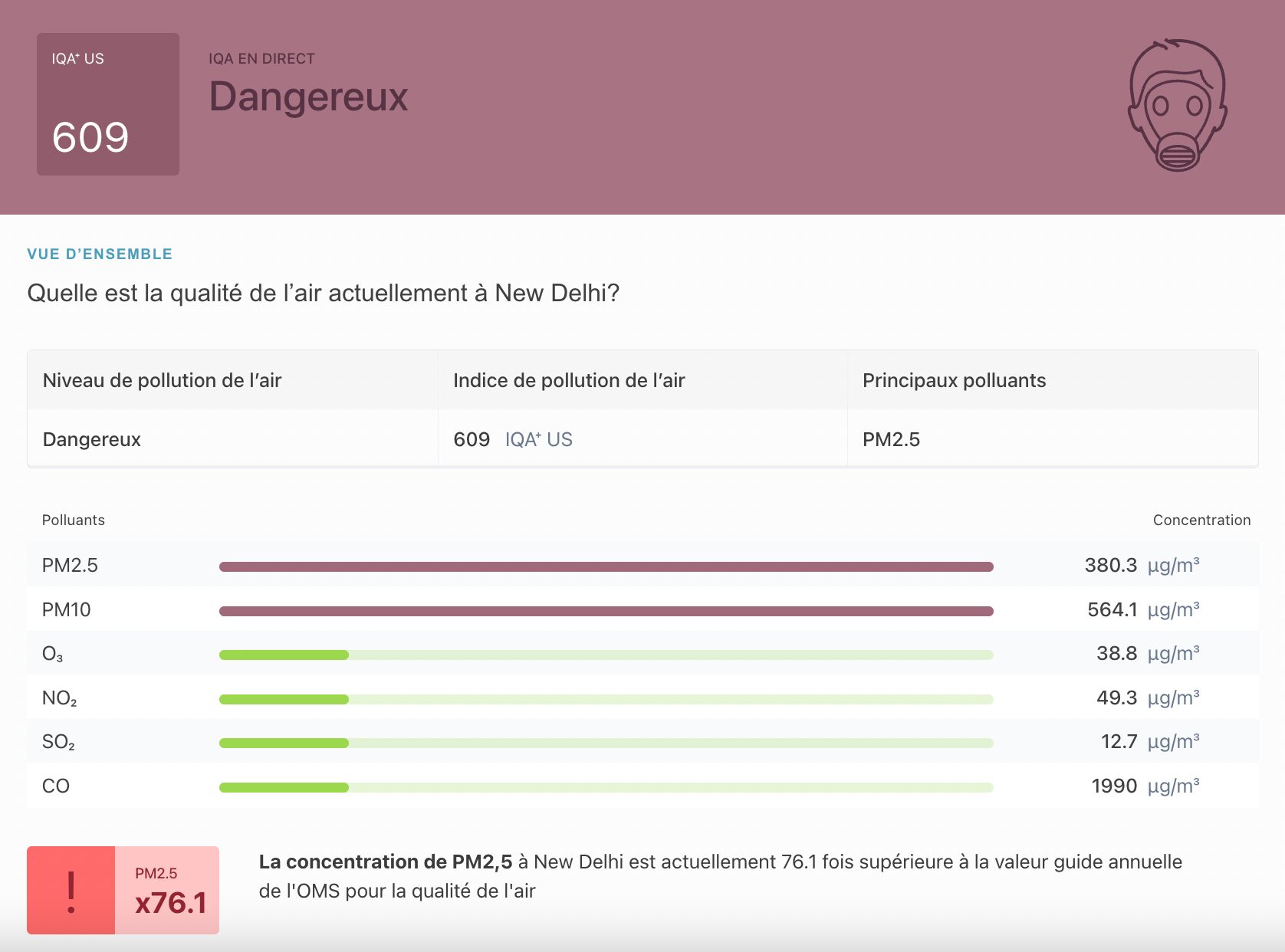Click the PM10 pollutant row label
This screenshot has width=1285, height=952.
(x=66, y=609)
